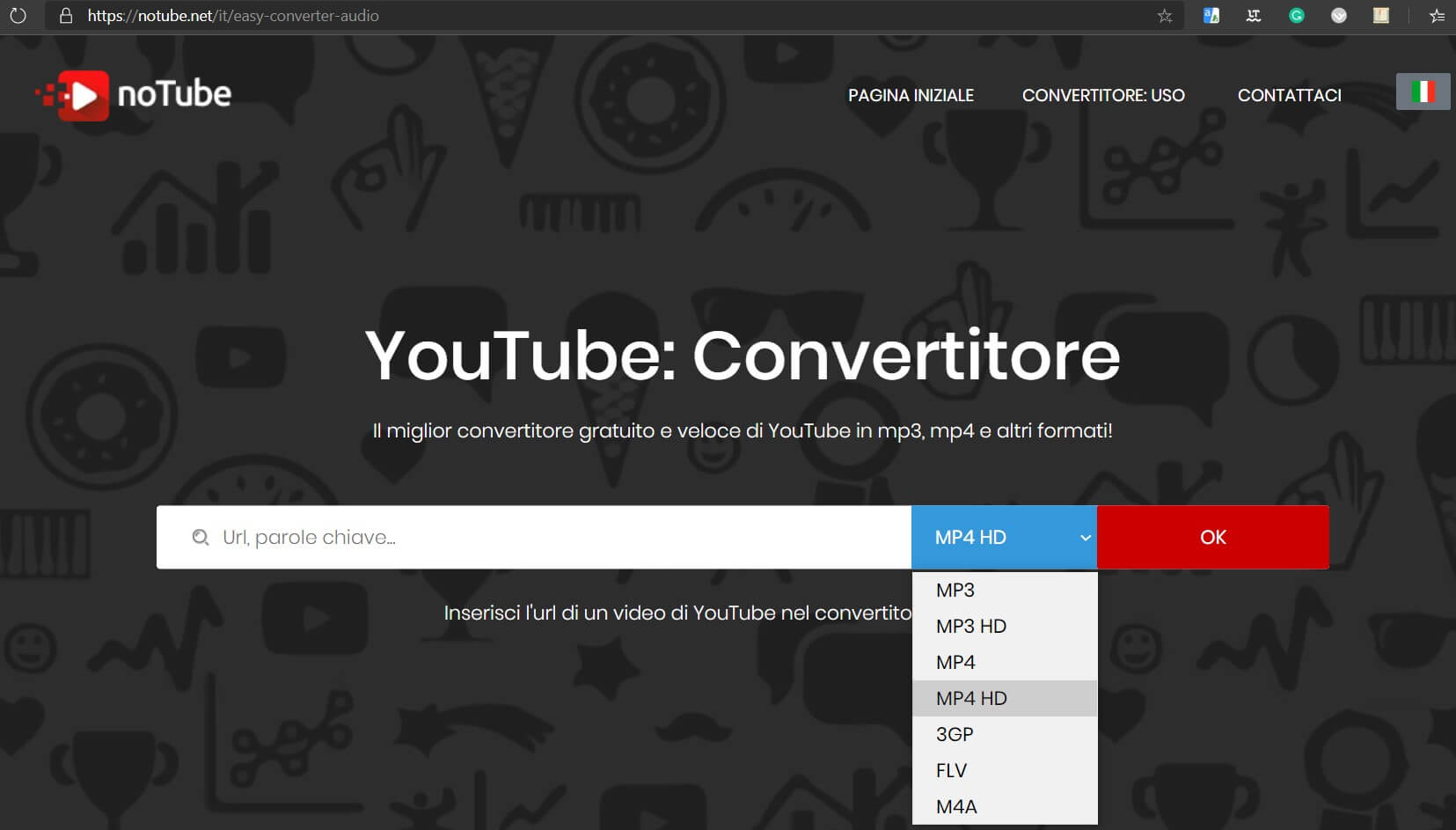This screenshot has width=1456, height=830.
Task: Open the Italian flag language selector
Action: tap(1422, 92)
